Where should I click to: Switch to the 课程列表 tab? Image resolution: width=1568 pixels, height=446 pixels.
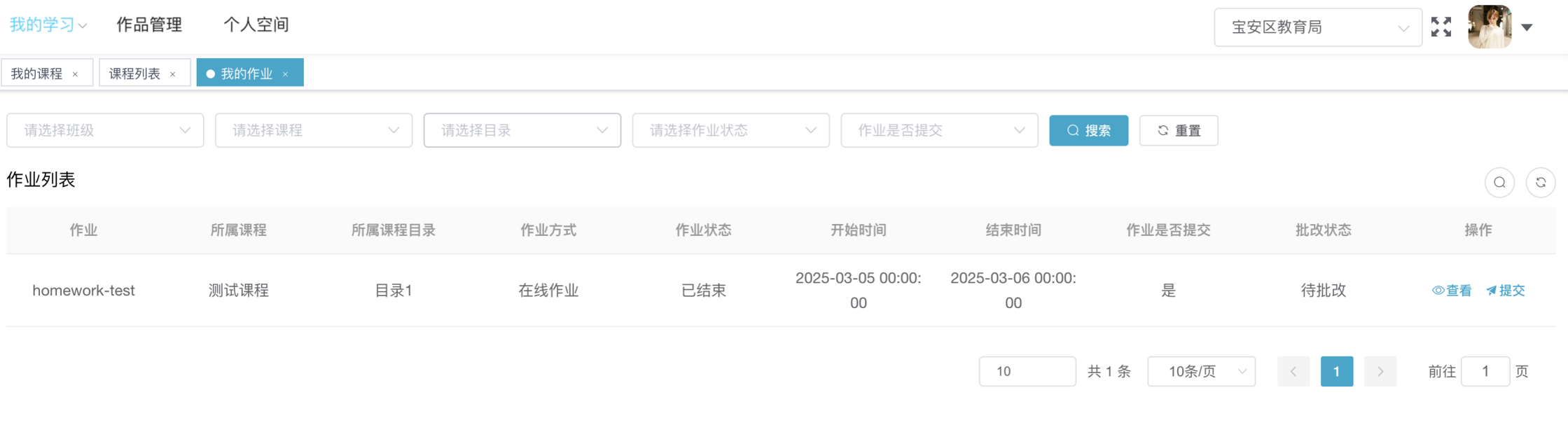coord(134,74)
